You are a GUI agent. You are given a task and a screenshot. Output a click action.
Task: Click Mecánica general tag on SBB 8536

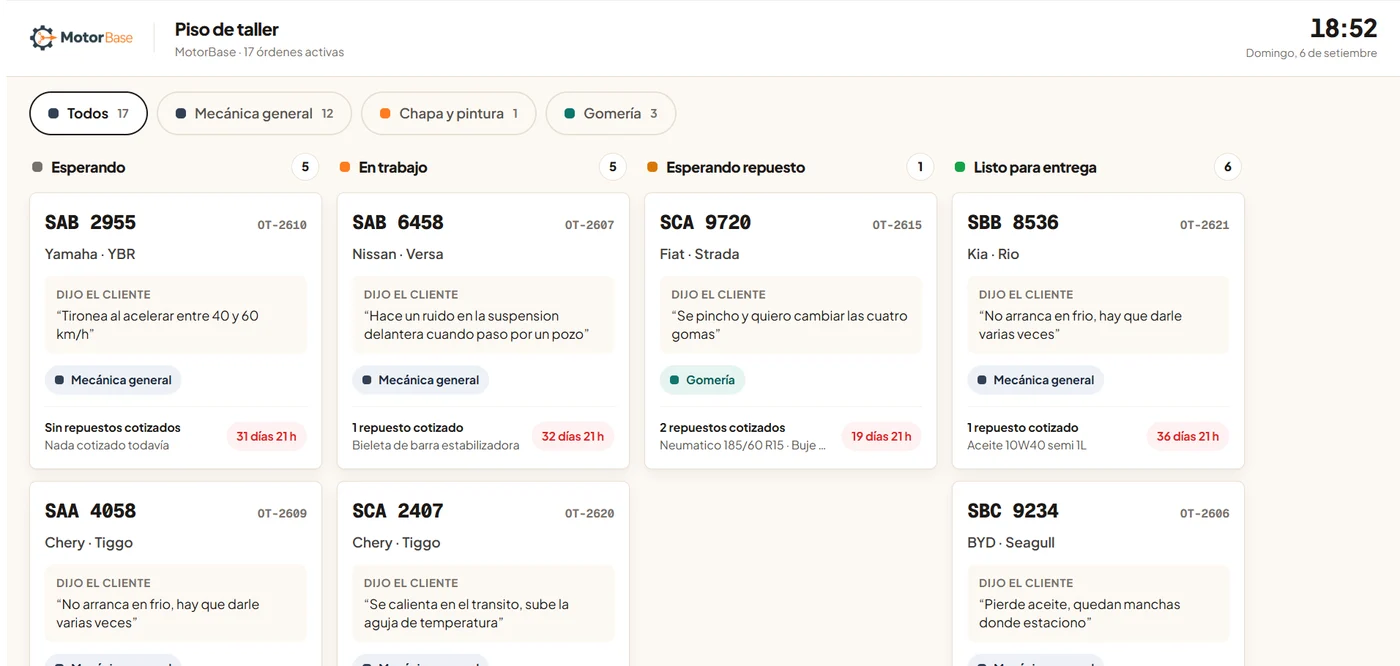tap(1035, 380)
